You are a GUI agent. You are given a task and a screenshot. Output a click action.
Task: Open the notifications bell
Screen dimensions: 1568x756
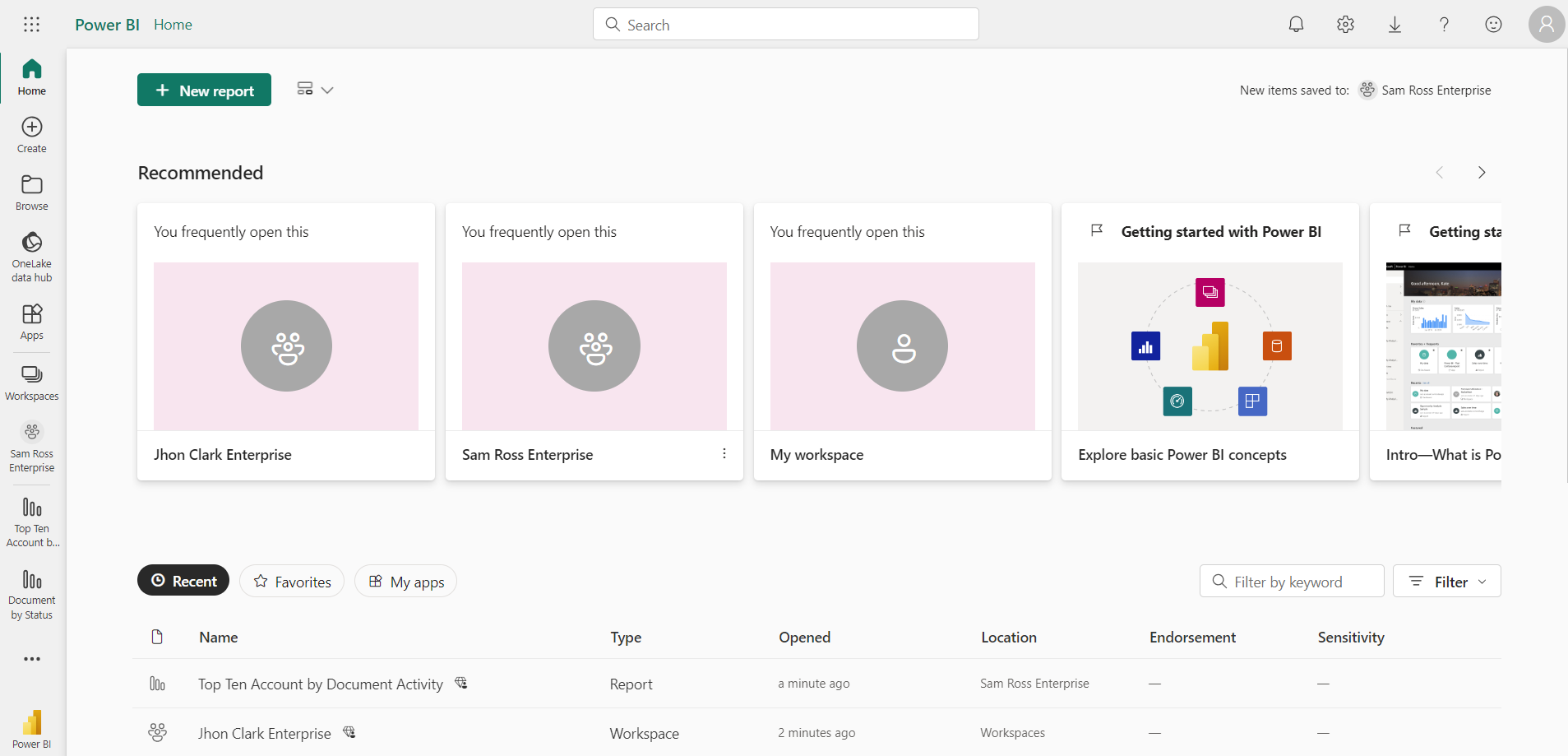coord(1296,25)
